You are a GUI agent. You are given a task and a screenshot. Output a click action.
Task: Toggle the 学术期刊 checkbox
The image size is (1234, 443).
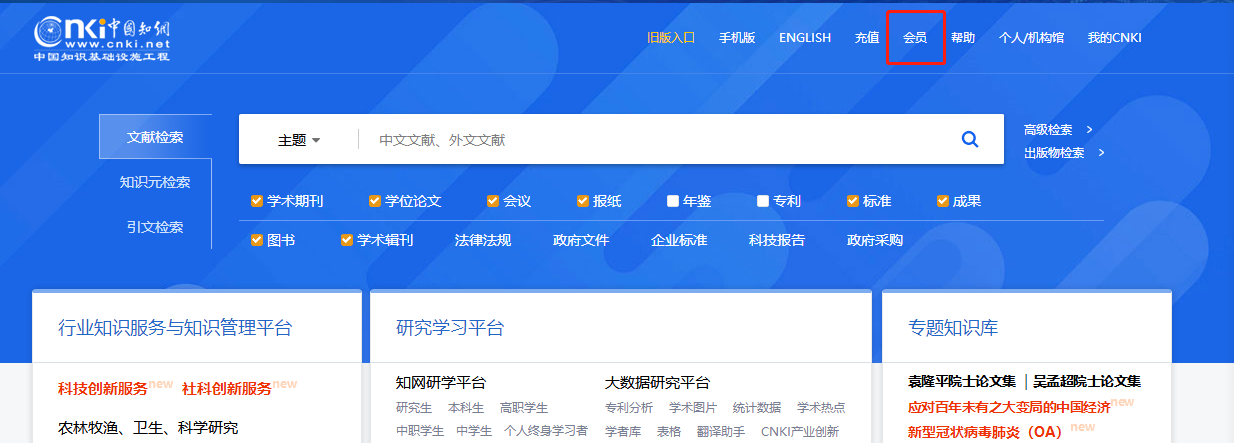257,201
